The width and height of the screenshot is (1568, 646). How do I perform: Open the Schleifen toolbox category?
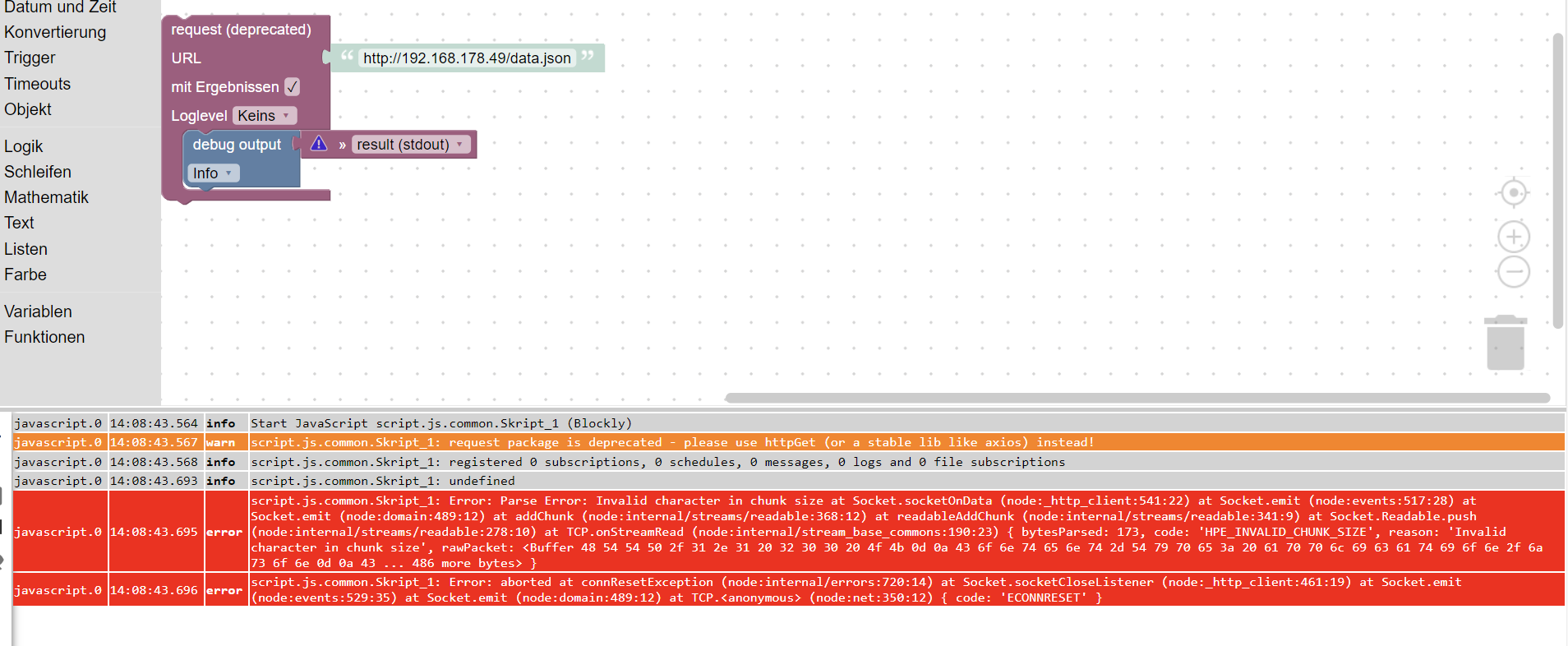coord(37,172)
